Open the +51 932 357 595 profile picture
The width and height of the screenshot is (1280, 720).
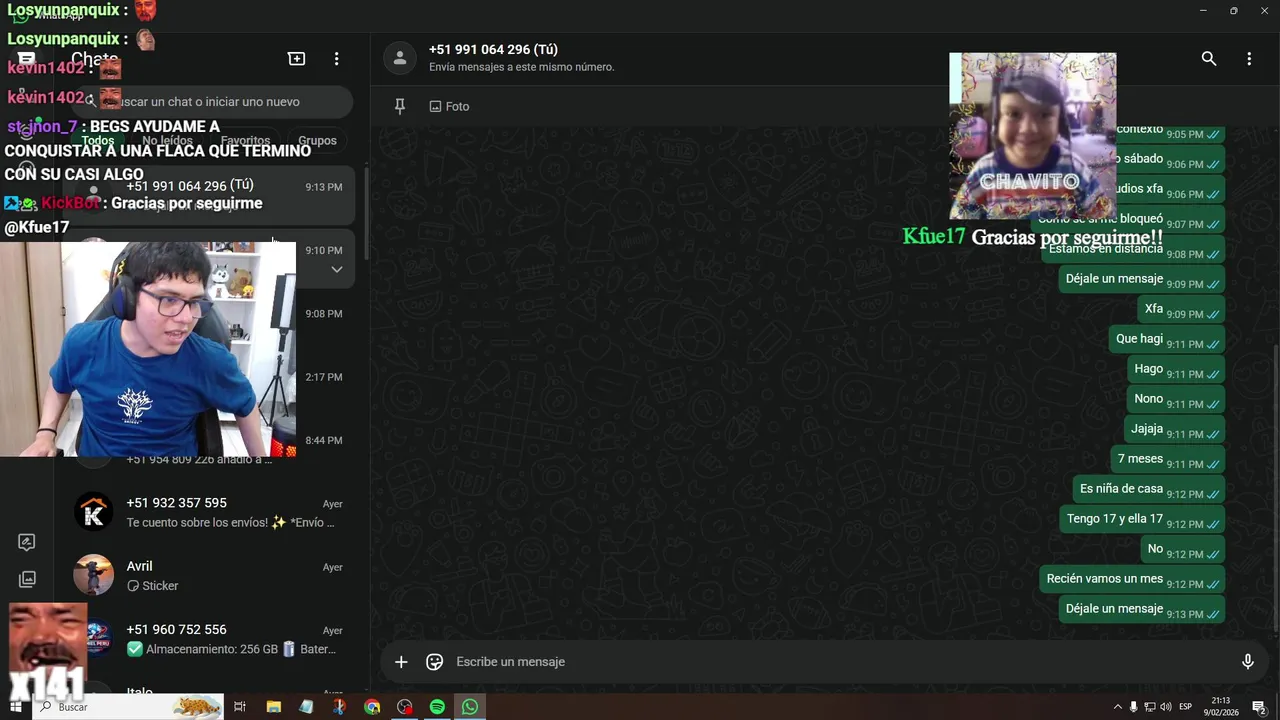point(94,512)
